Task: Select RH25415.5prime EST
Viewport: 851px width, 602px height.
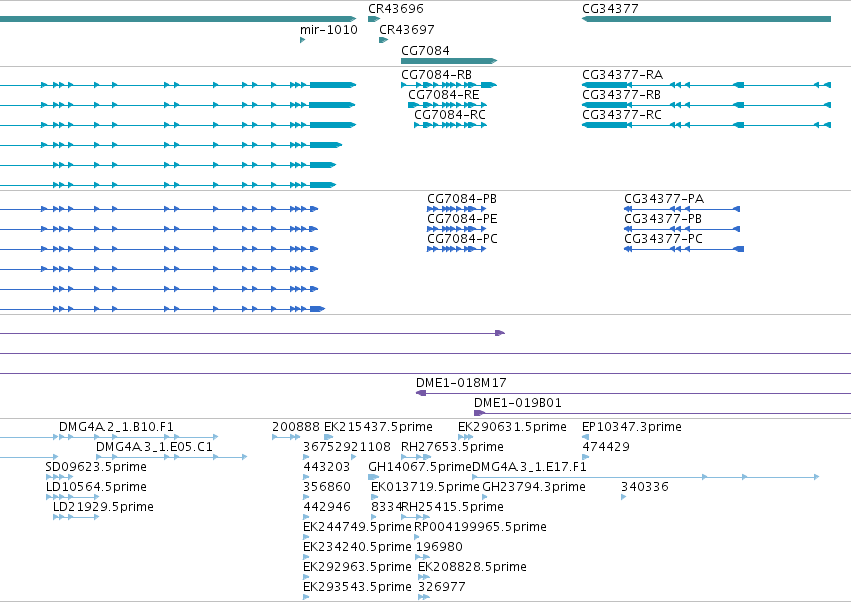Action: click(x=453, y=508)
